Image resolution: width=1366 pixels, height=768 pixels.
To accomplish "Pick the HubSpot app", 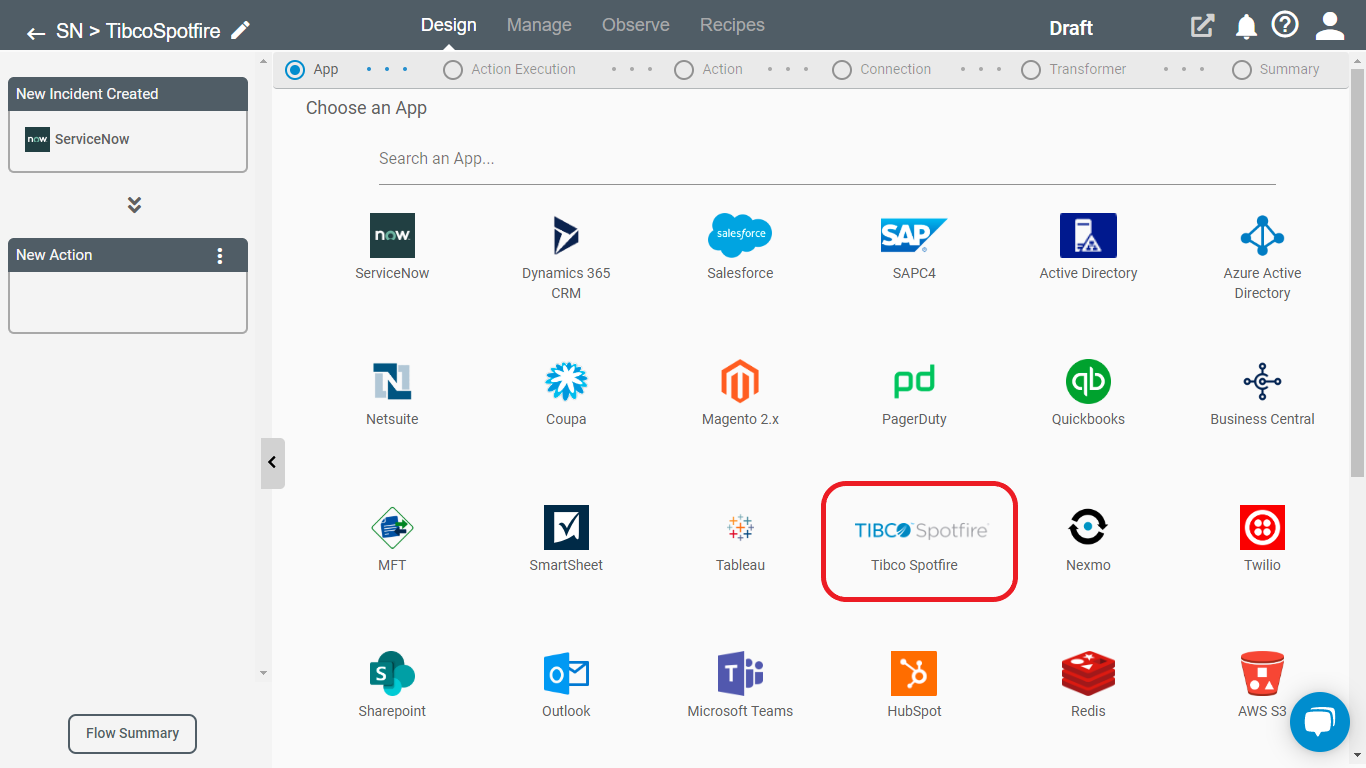I will pos(914,673).
